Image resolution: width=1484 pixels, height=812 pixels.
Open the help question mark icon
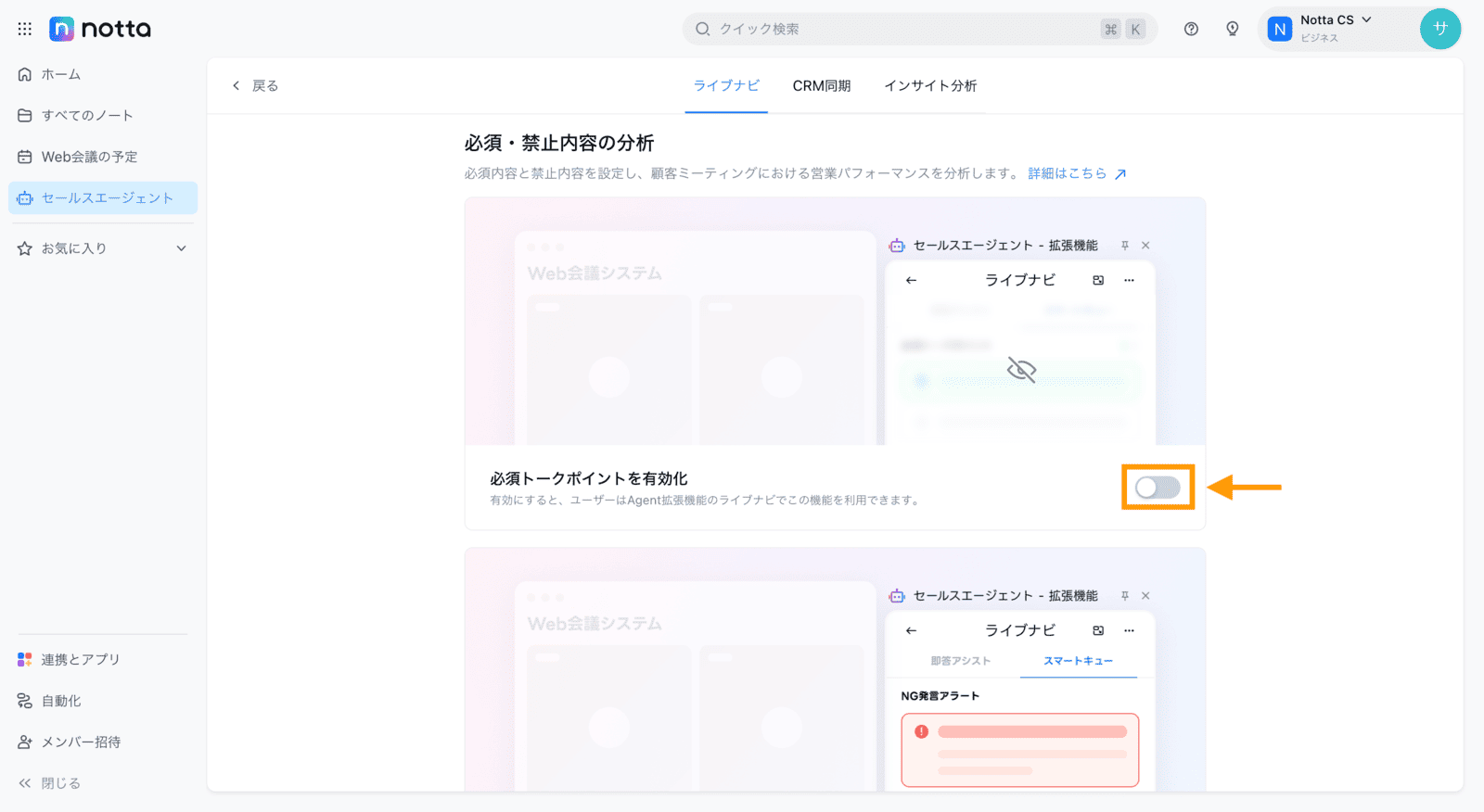1191,29
